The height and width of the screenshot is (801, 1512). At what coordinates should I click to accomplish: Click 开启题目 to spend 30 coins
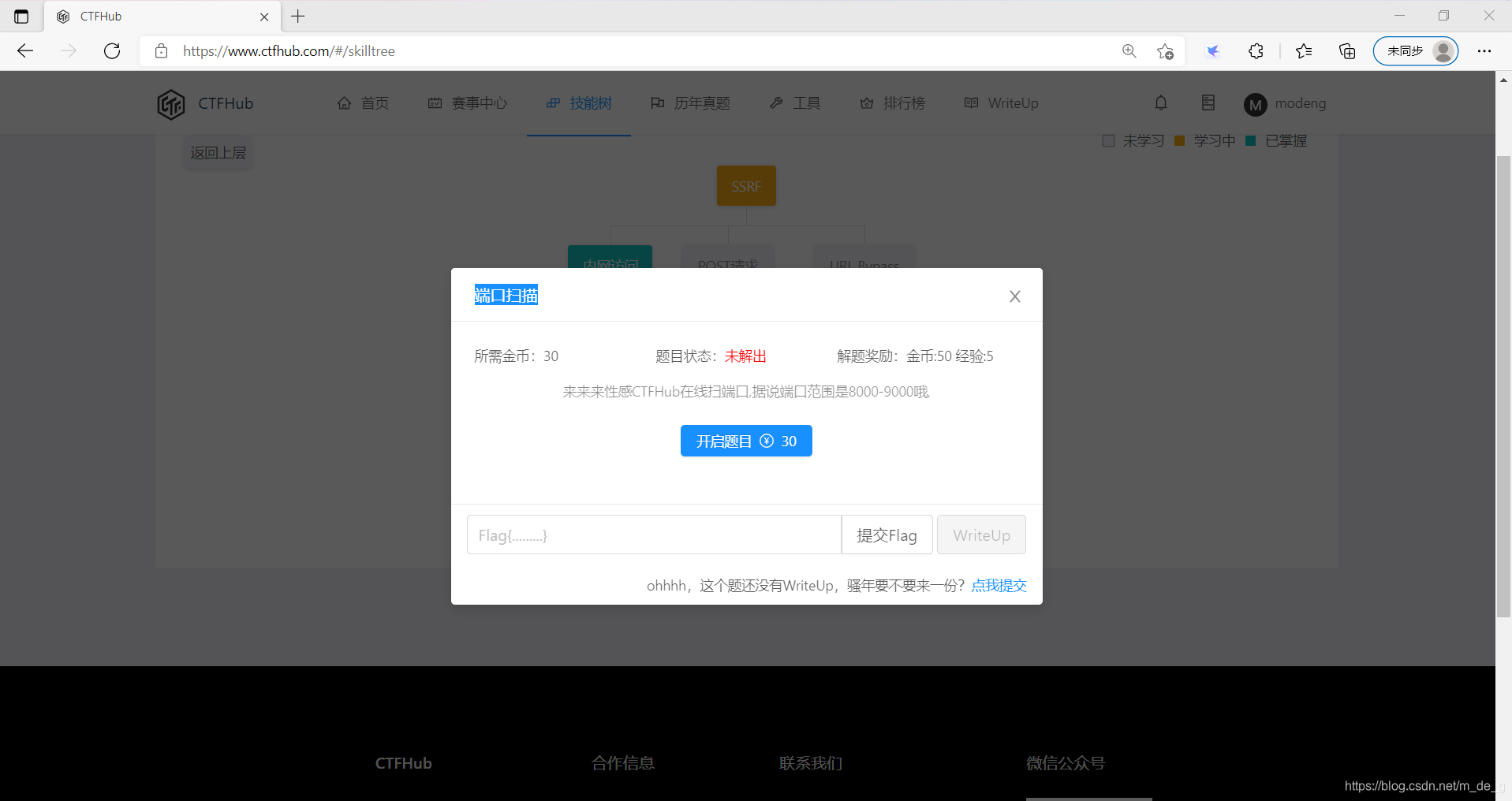(x=745, y=440)
